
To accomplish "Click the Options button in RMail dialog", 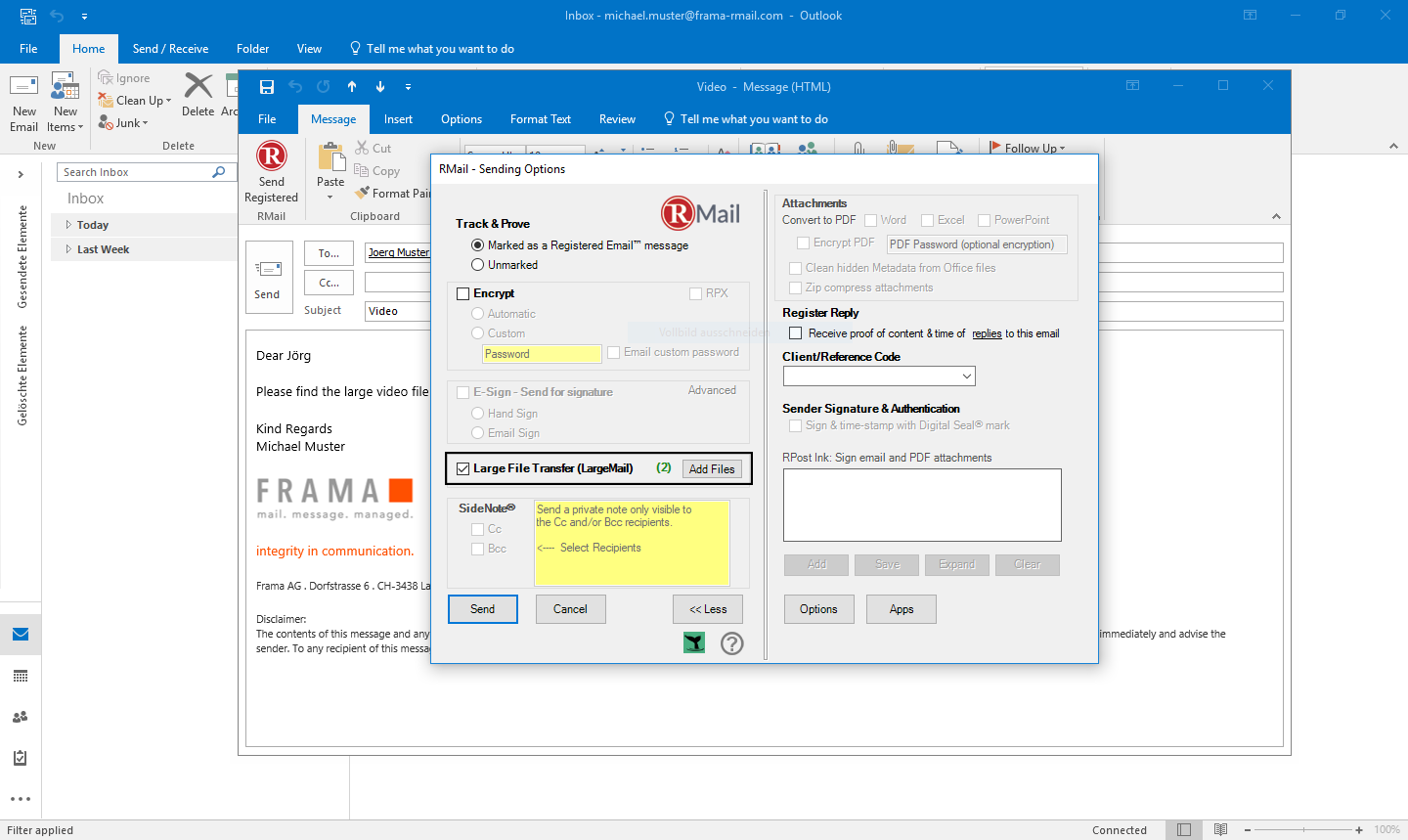I will click(x=818, y=609).
